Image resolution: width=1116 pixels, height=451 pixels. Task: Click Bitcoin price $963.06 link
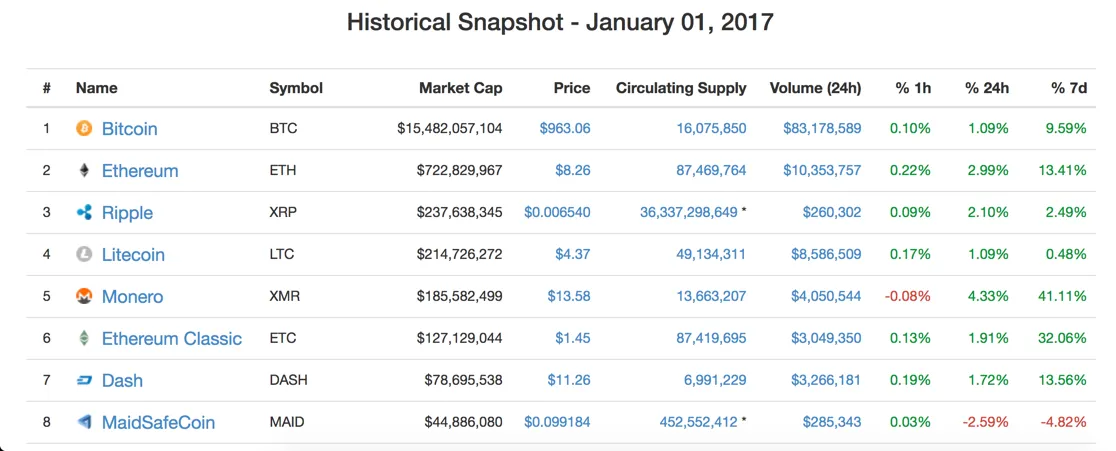coord(565,129)
